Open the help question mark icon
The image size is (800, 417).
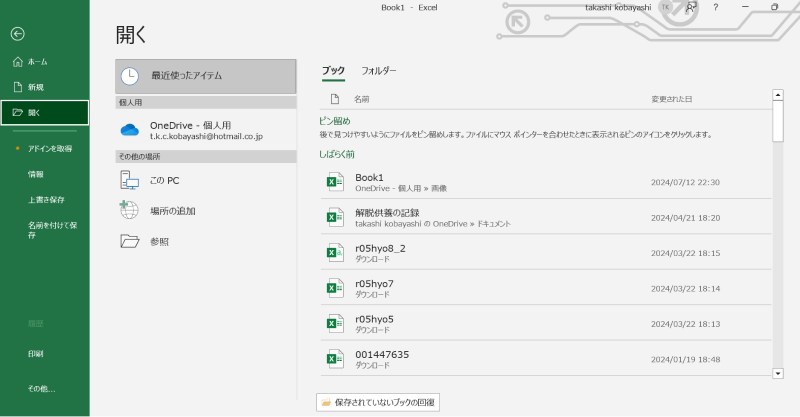[x=716, y=7]
